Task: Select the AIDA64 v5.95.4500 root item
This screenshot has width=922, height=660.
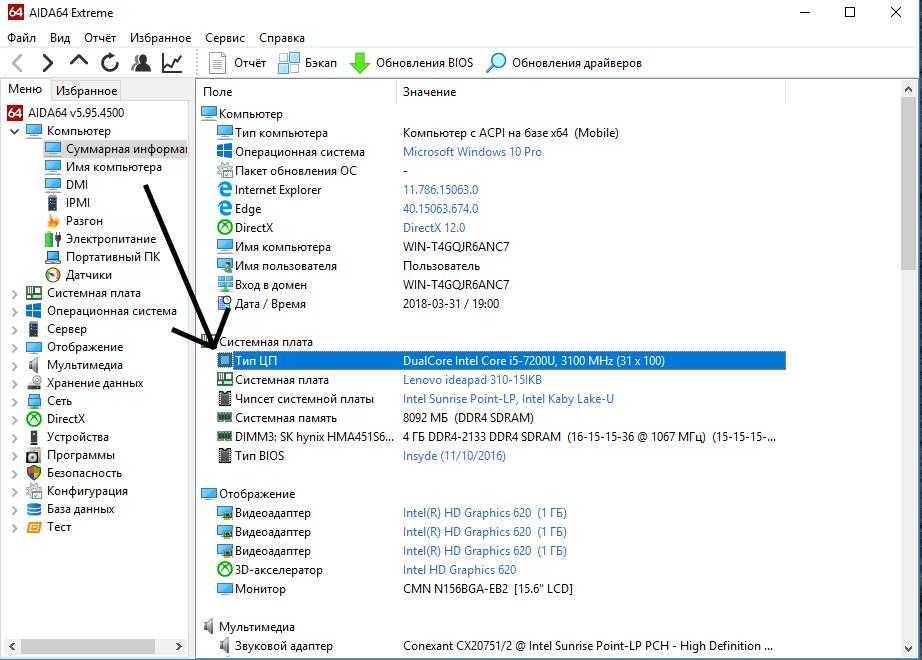Action: coord(66,112)
